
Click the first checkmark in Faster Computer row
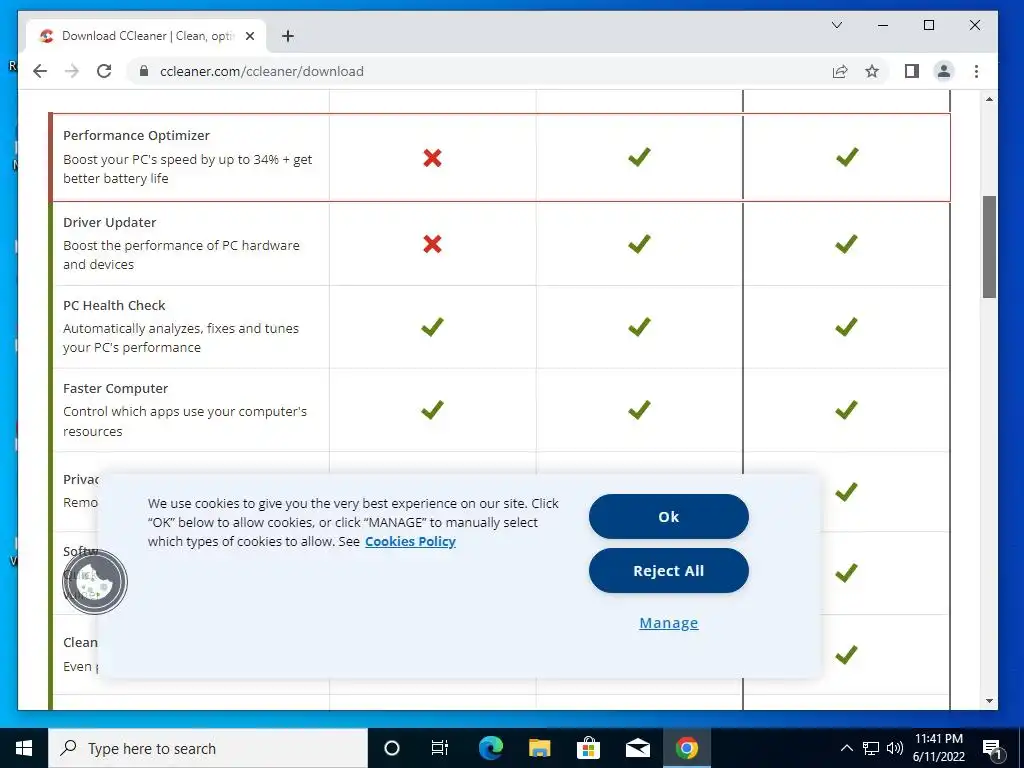[x=432, y=409]
